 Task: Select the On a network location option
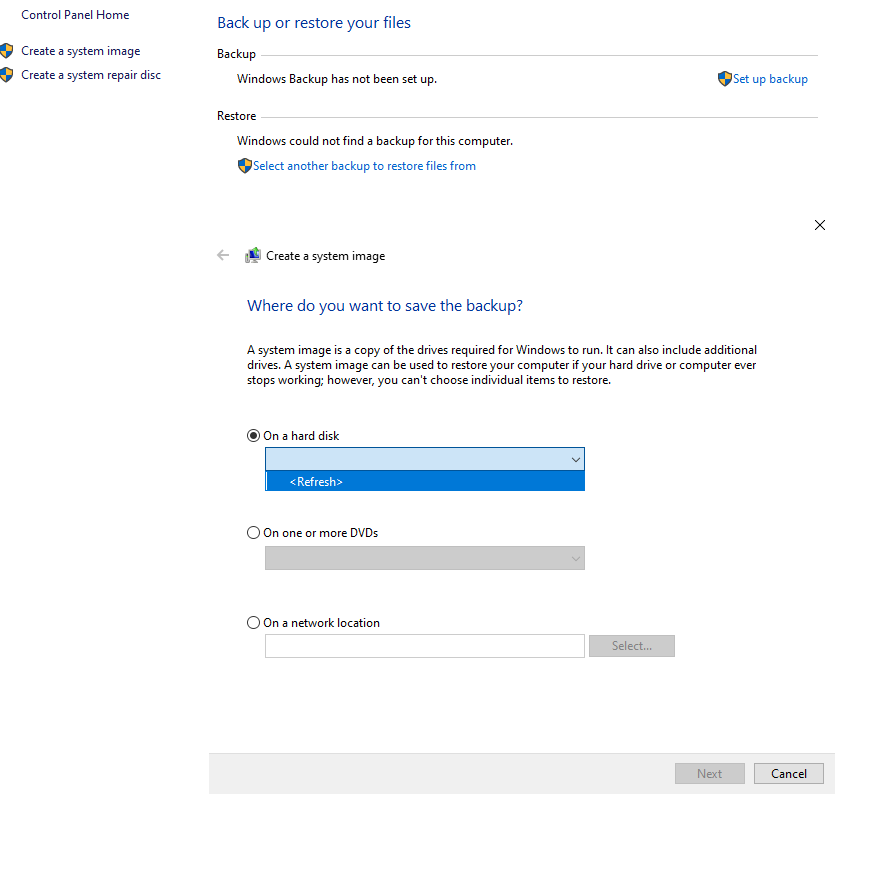(x=253, y=623)
